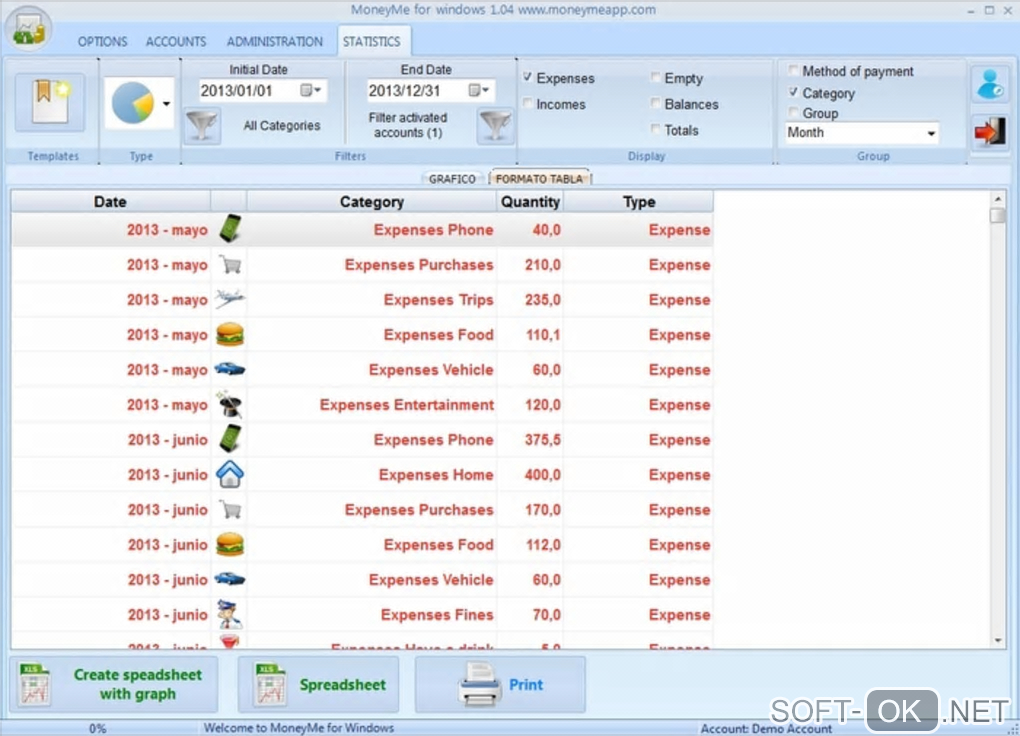Click the MoneyMe application logo

29,29
